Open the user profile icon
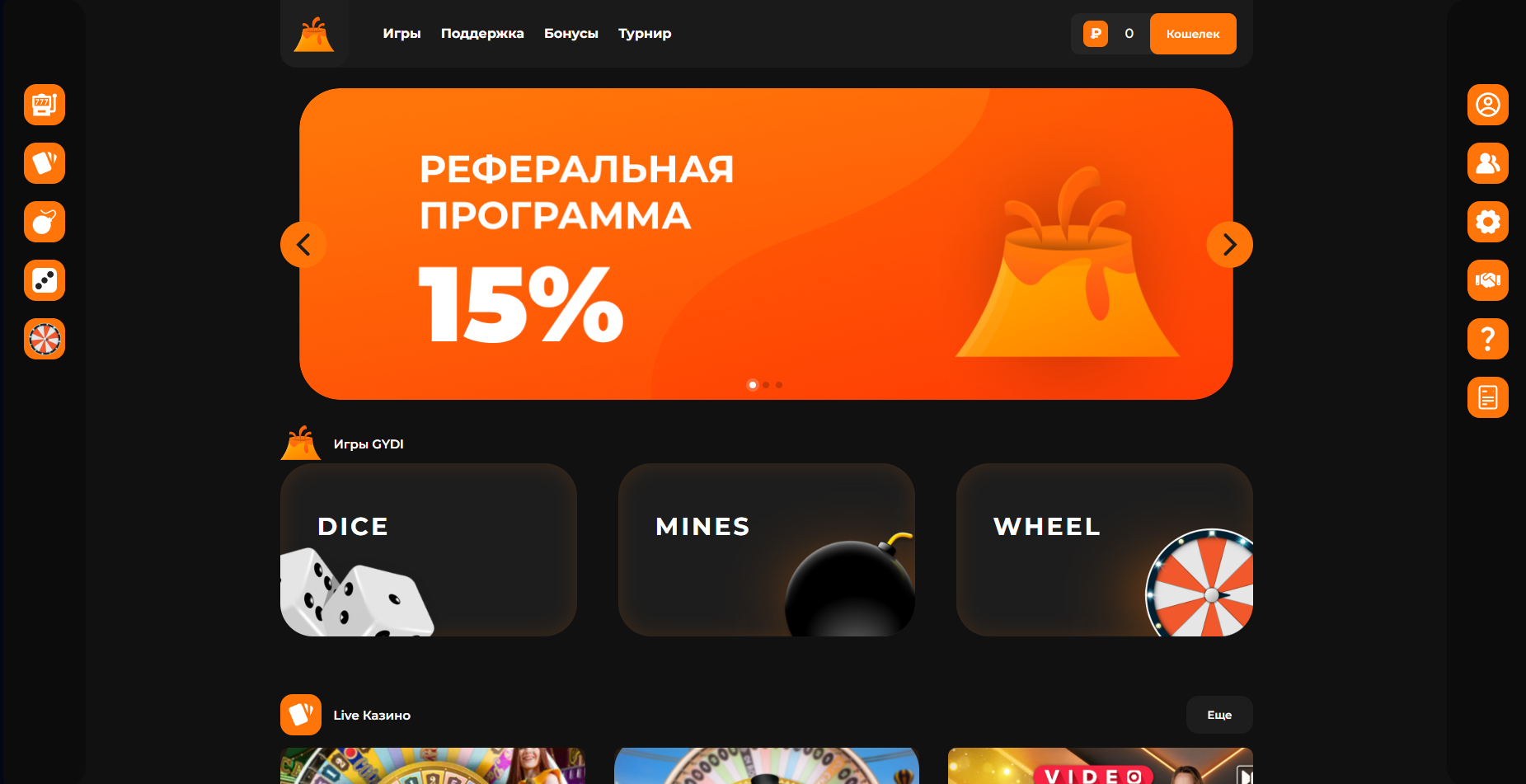The width and height of the screenshot is (1526, 784). pyautogui.click(x=1488, y=105)
